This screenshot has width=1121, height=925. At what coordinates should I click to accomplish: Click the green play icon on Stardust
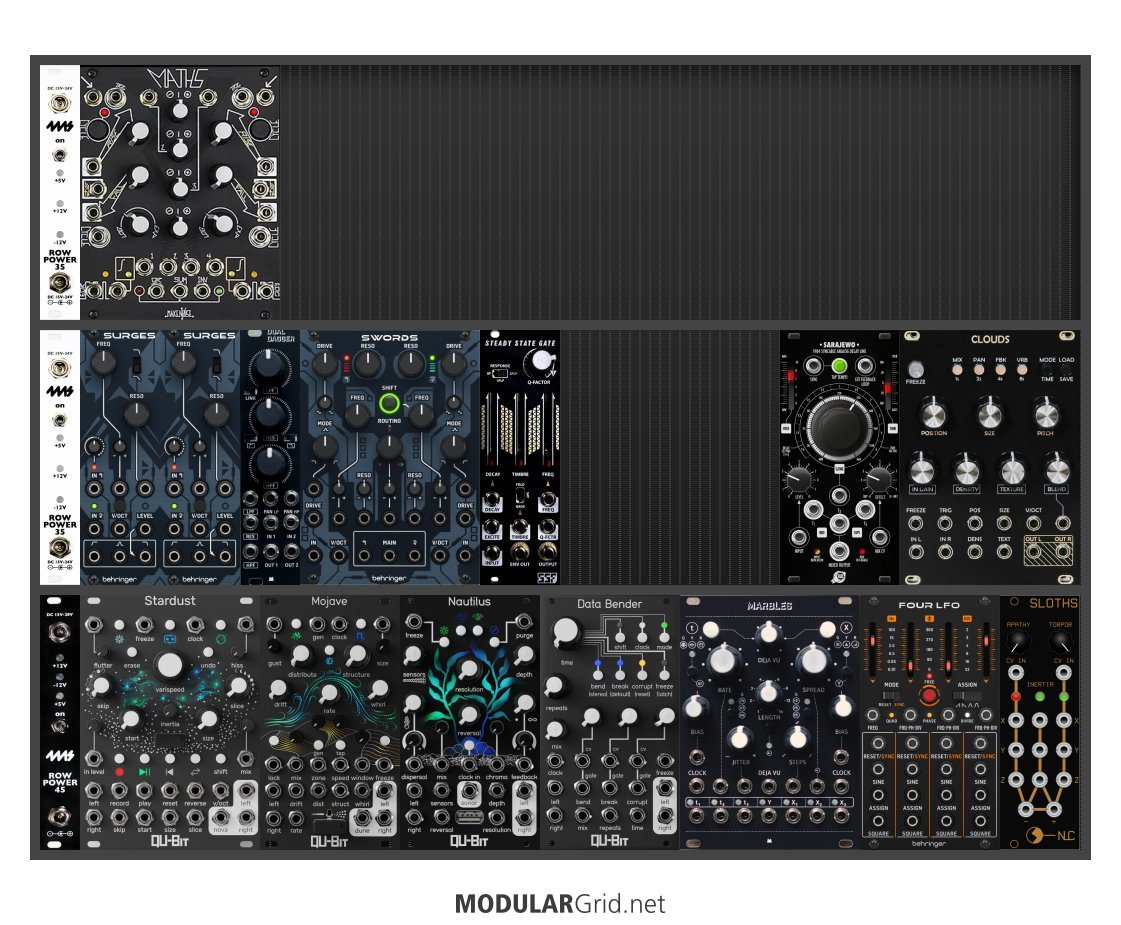click(x=144, y=771)
